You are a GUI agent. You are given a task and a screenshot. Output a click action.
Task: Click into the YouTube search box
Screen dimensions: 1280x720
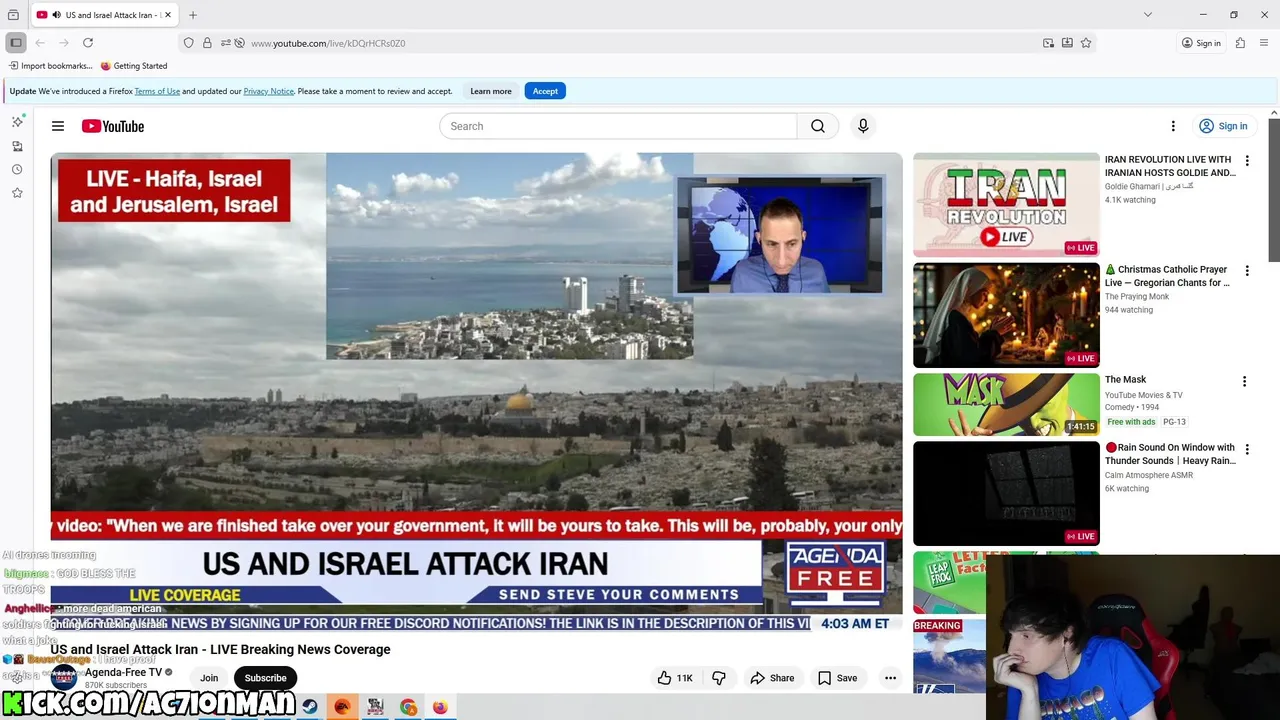click(x=618, y=126)
